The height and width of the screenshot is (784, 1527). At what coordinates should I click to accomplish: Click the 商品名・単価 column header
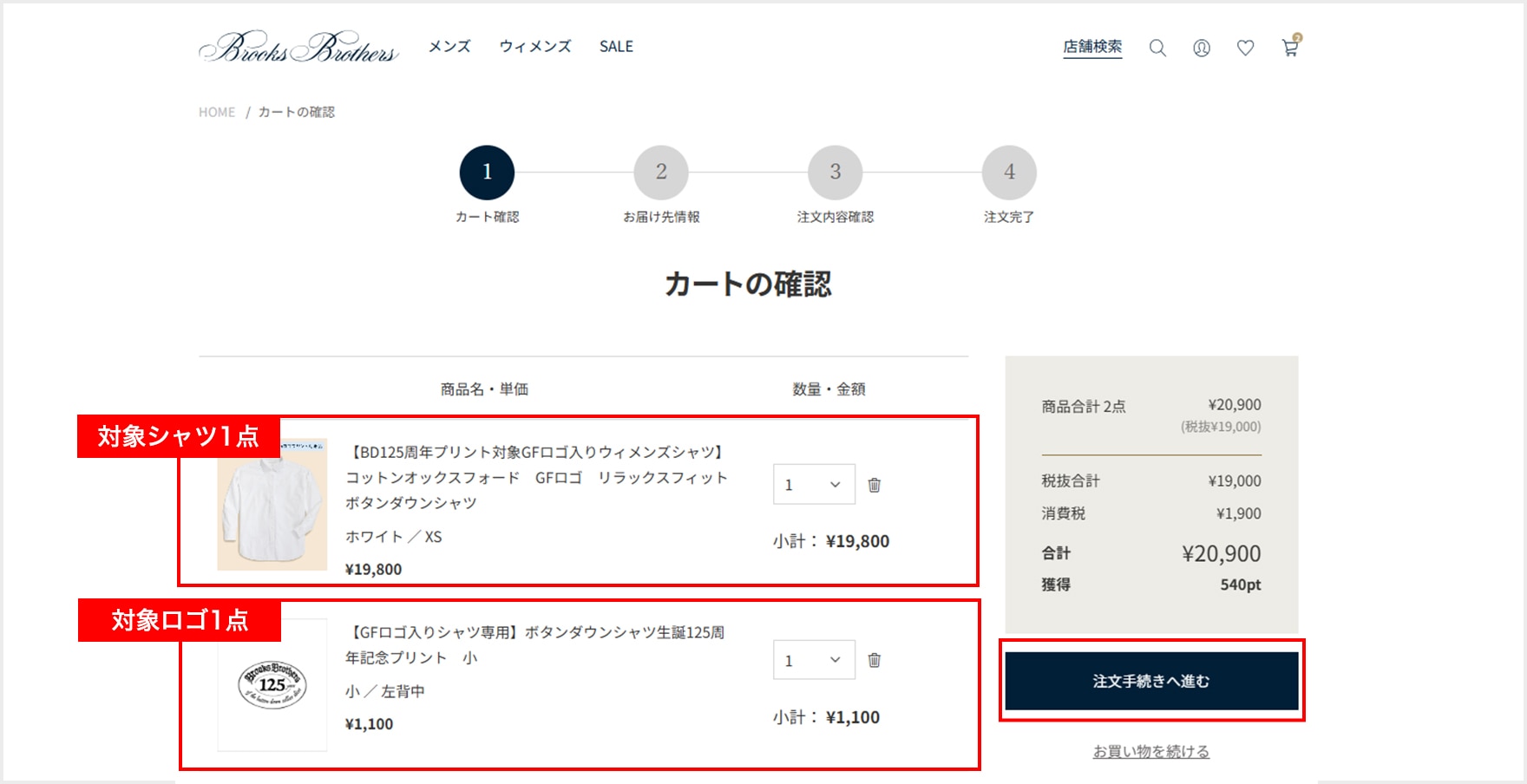click(x=484, y=389)
